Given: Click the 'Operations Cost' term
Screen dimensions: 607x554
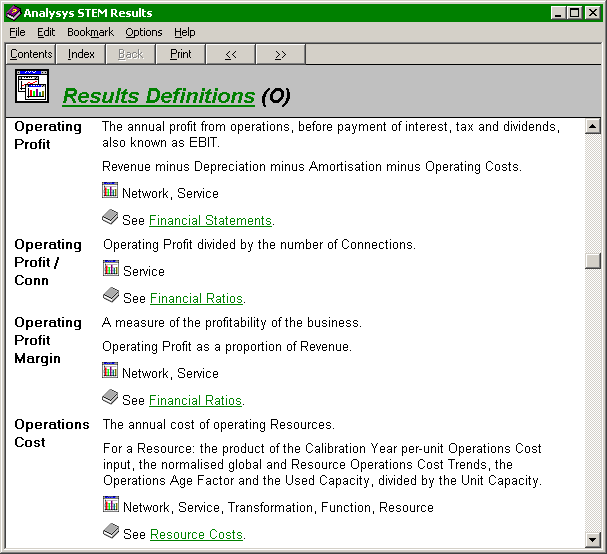Looking at the screenshot, I should tap(52, 433).
